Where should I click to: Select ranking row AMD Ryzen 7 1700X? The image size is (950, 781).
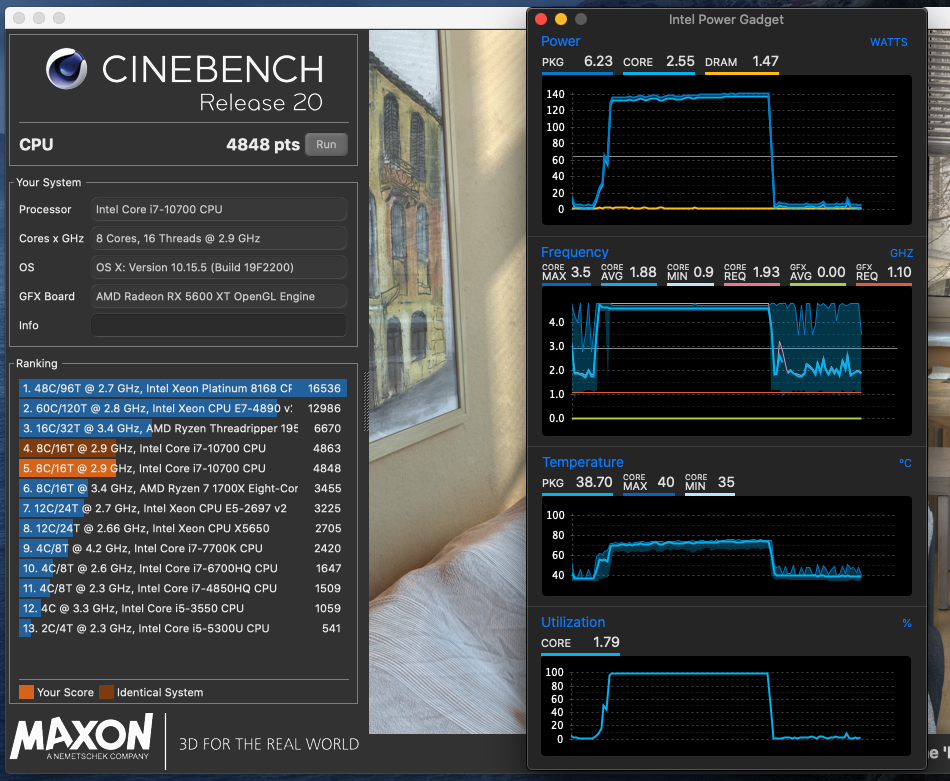[182, 488]
